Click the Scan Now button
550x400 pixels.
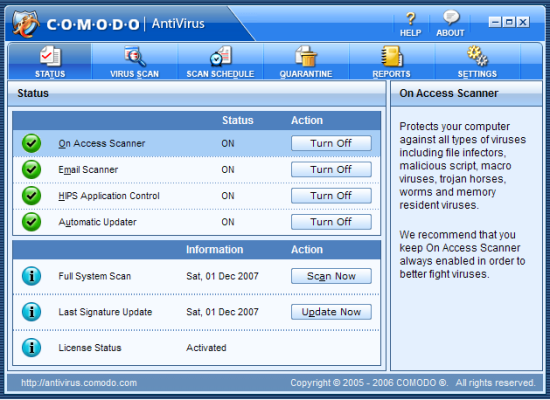[331, 276]
